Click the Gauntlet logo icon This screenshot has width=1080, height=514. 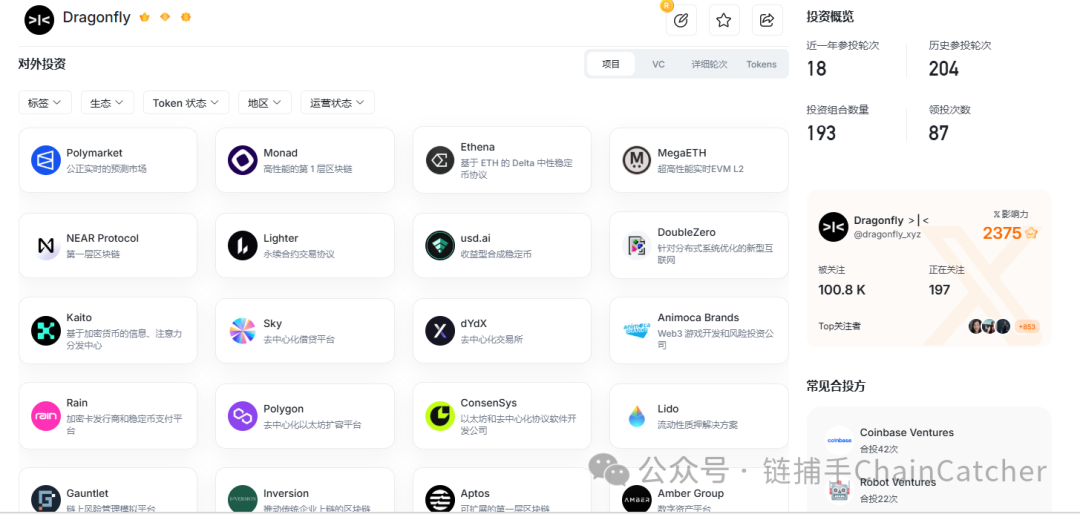tap(46, 500)
